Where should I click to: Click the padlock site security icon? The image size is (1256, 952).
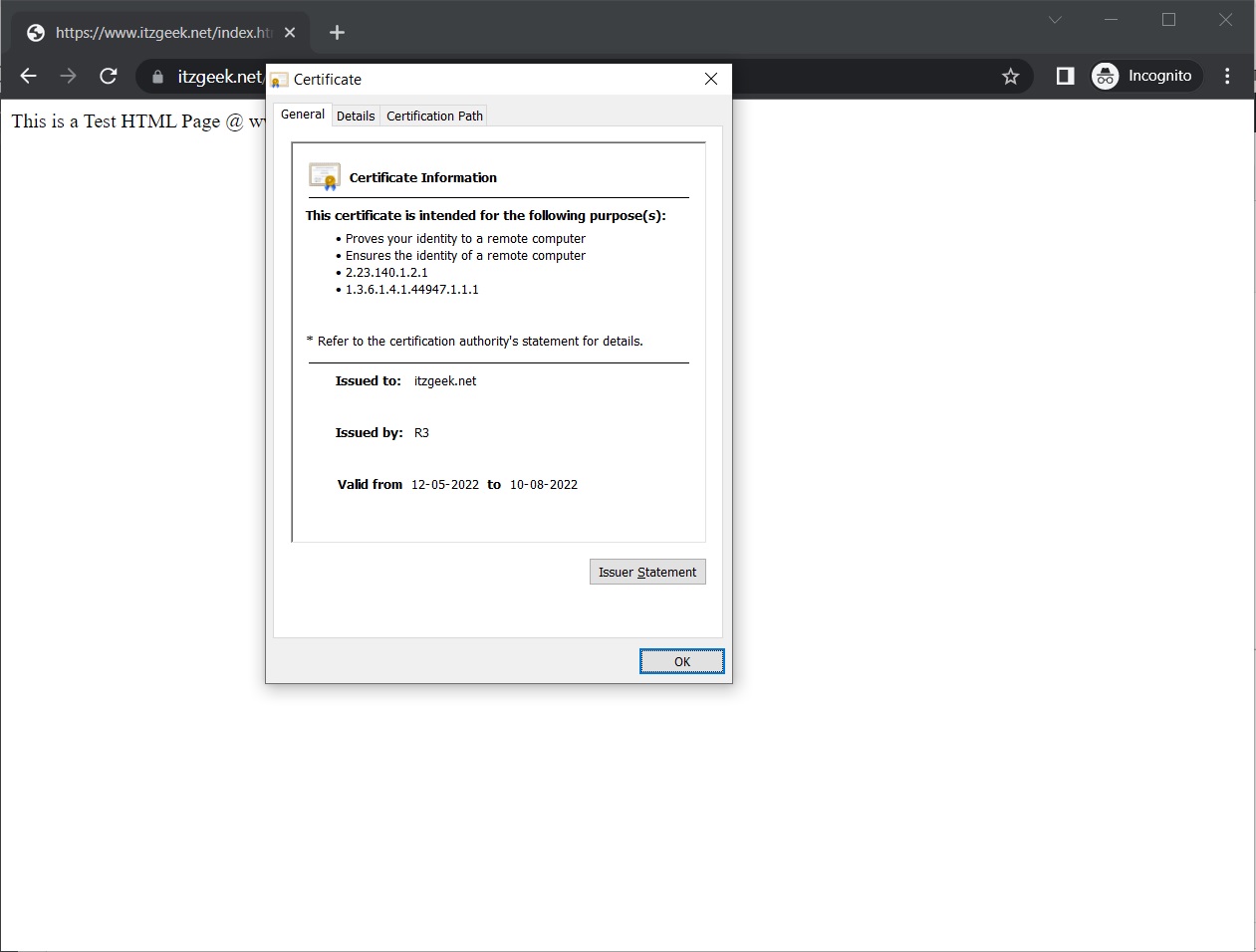coord(157,77)
